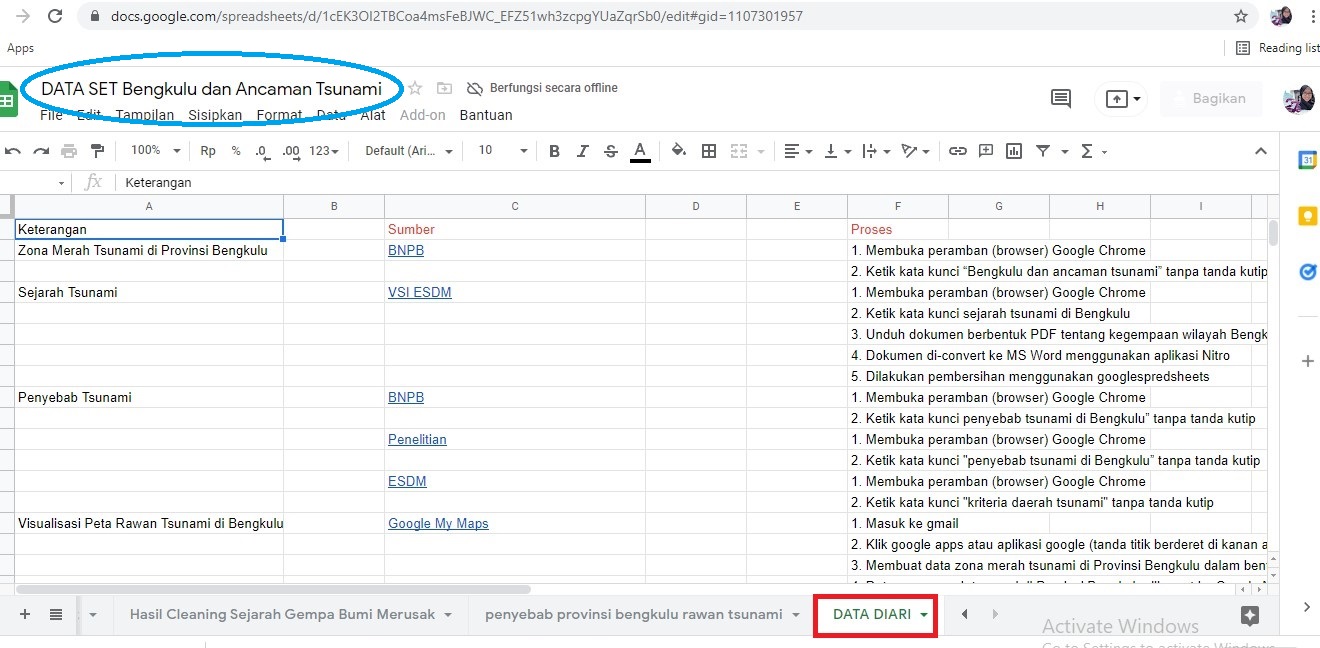Toggle strikethrough formatting
The image size is (1320, 648).
611,151
